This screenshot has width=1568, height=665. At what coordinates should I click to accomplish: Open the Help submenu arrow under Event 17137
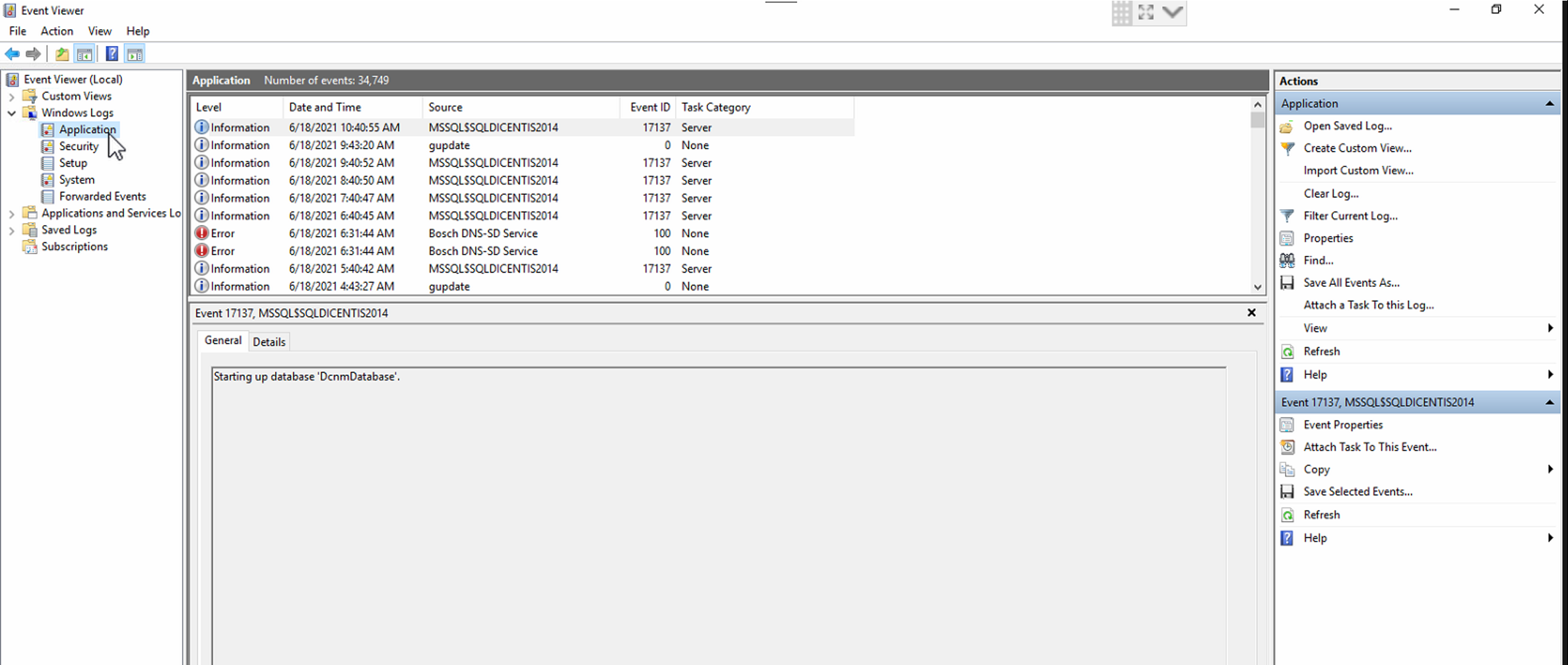(x=1550, y=538)
